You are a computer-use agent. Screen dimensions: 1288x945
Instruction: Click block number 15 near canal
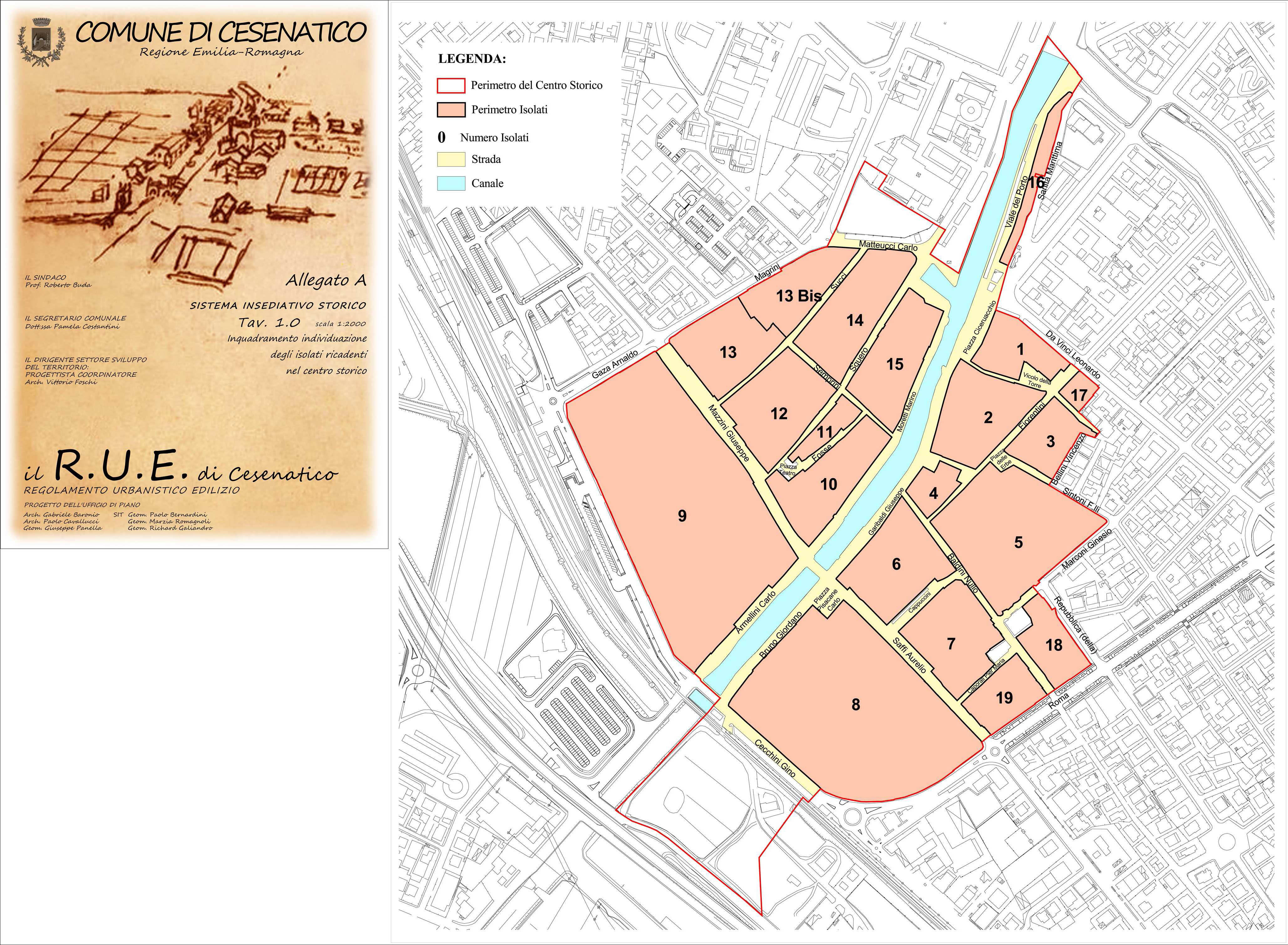tap(895, 364)
